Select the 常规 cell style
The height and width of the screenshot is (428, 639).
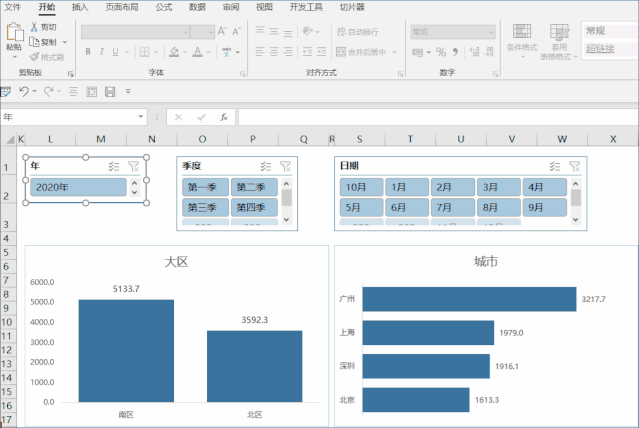click(610, 31)
